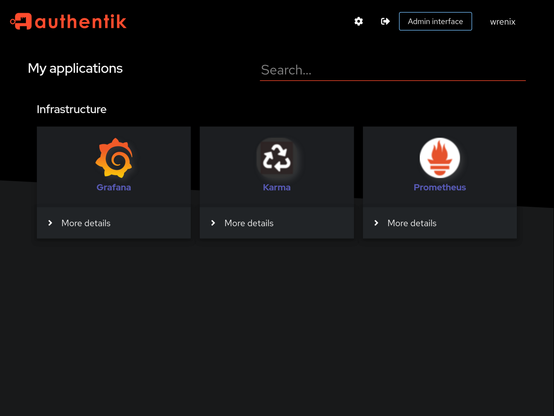Expand the chevron on Prometheus's card
Viewport: 554px width, 416px height.
(376, 223)
